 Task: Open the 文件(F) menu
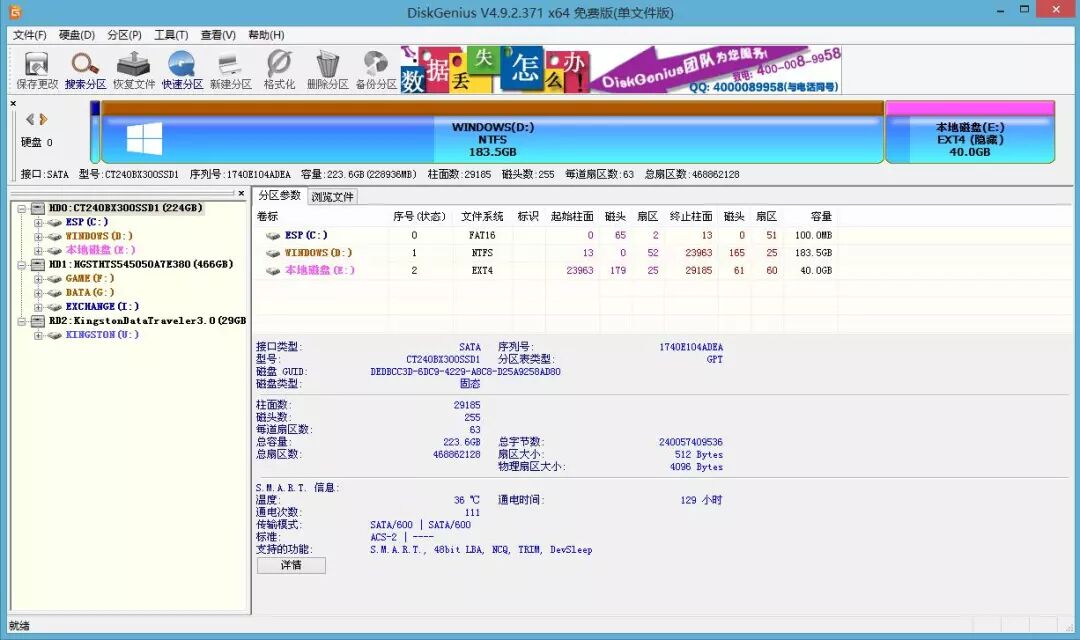[x=30, y=35]
